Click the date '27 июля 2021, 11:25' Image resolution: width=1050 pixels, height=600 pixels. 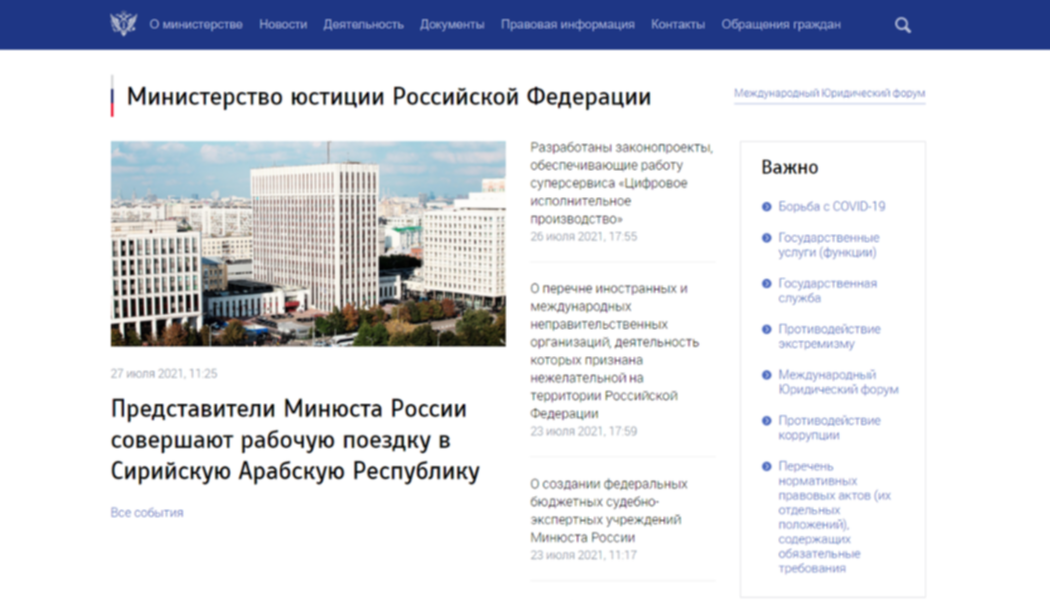click(164, 374)
